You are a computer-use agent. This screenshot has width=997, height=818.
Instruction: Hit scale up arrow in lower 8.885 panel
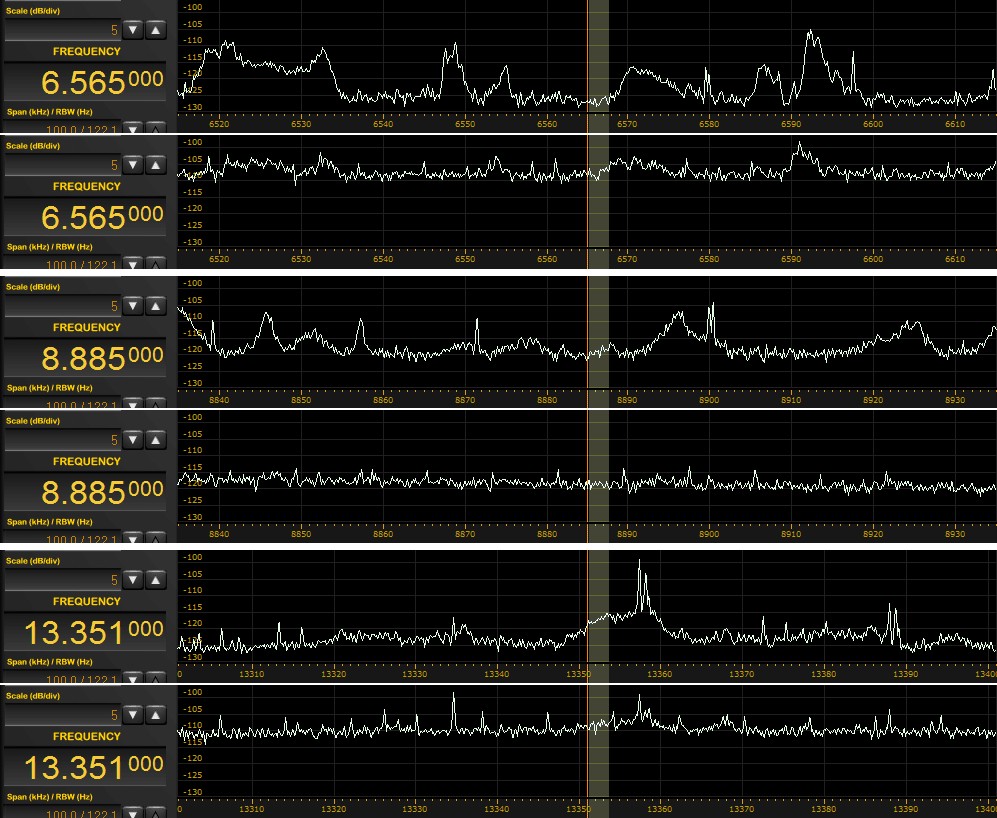pos(155,440)
